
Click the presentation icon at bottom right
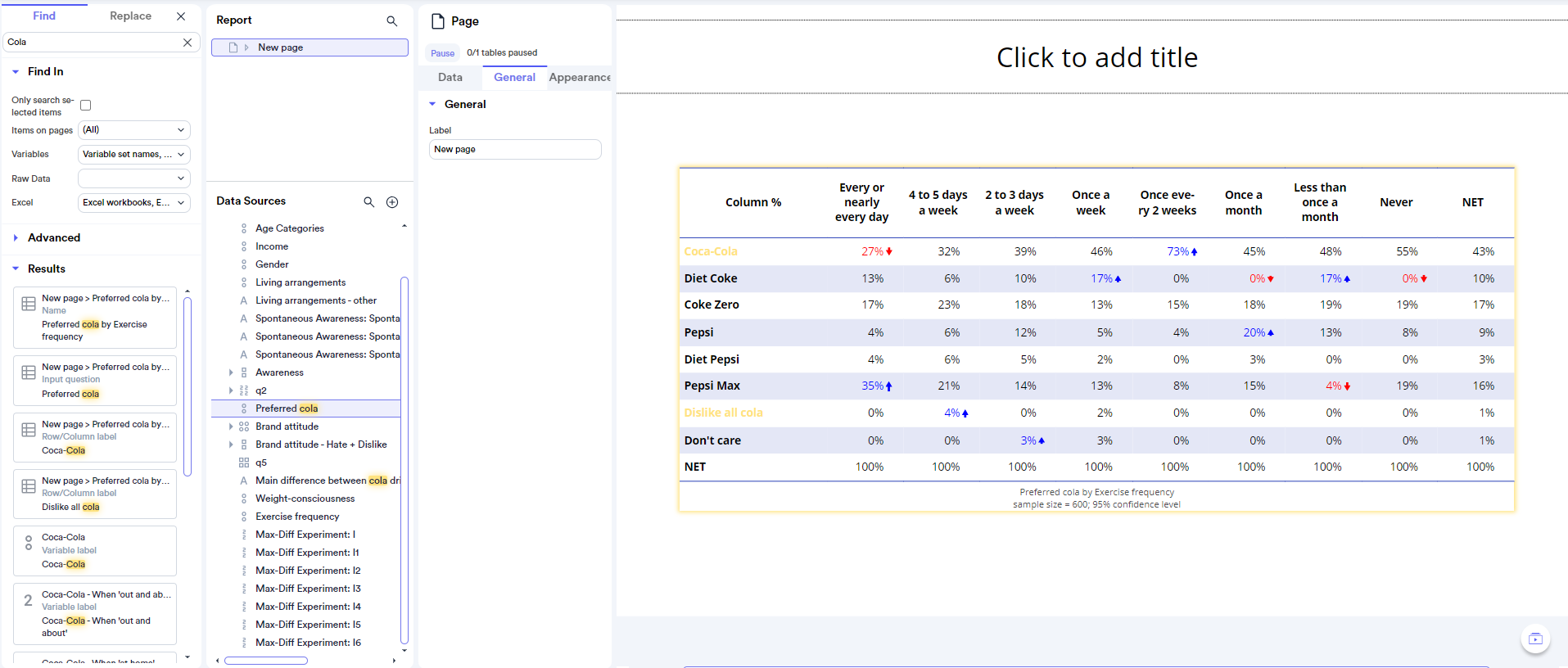(x=1535, y=639)
